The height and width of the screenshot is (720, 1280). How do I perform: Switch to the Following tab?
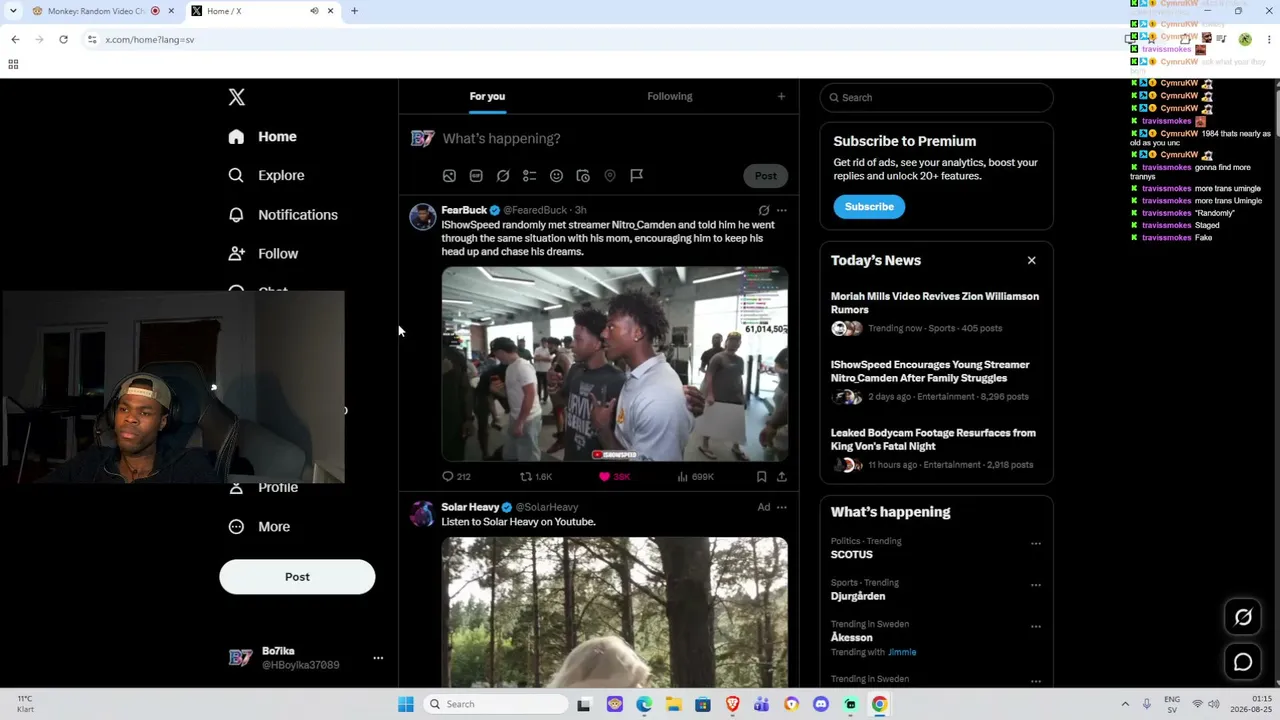pyautogui.click(x=670, y=96)
